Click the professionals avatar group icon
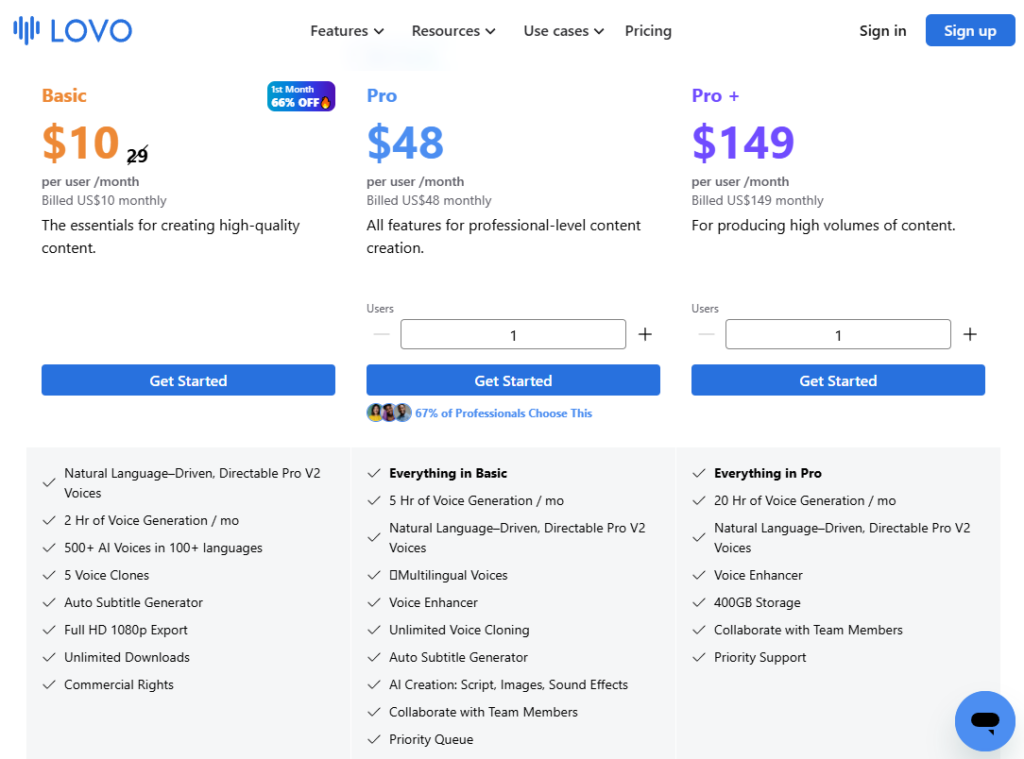This screenshot has width=1024, height=759. (x=389, y=413)
